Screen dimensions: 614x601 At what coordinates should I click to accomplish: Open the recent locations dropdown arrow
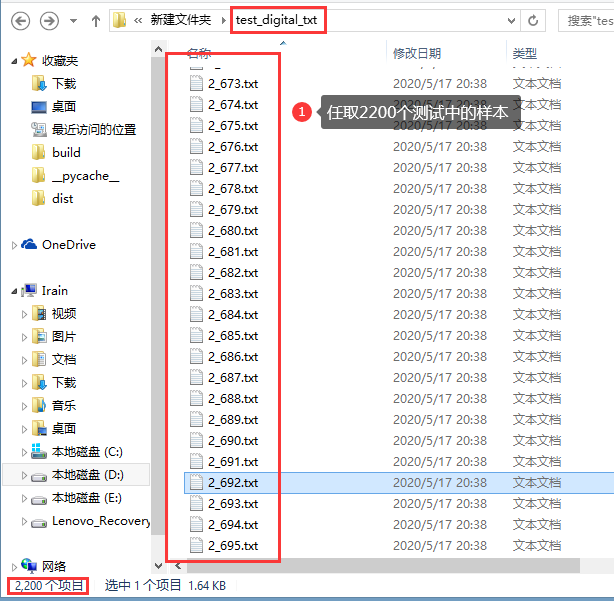click(x=73, y=21)
